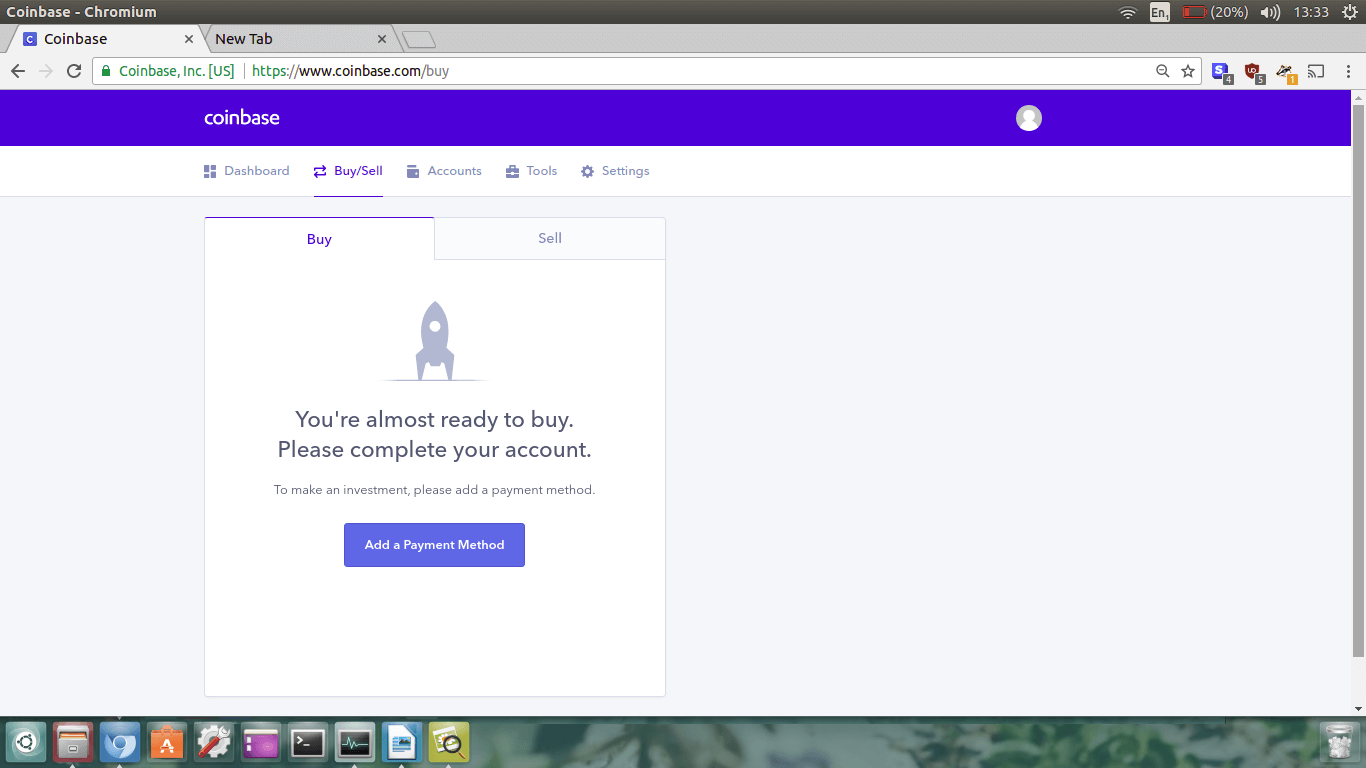The height and width of the screenshot is (768, 1366).
Task: Open the Accounts navigation item
Action: point(444,171)
